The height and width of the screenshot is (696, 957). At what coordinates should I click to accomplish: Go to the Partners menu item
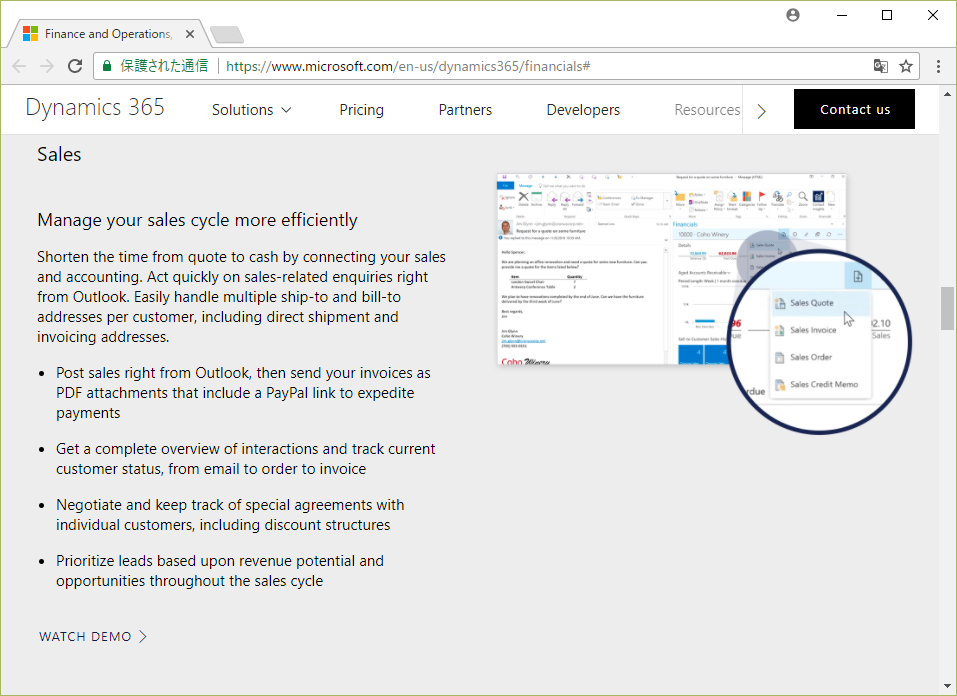point(465,110)
